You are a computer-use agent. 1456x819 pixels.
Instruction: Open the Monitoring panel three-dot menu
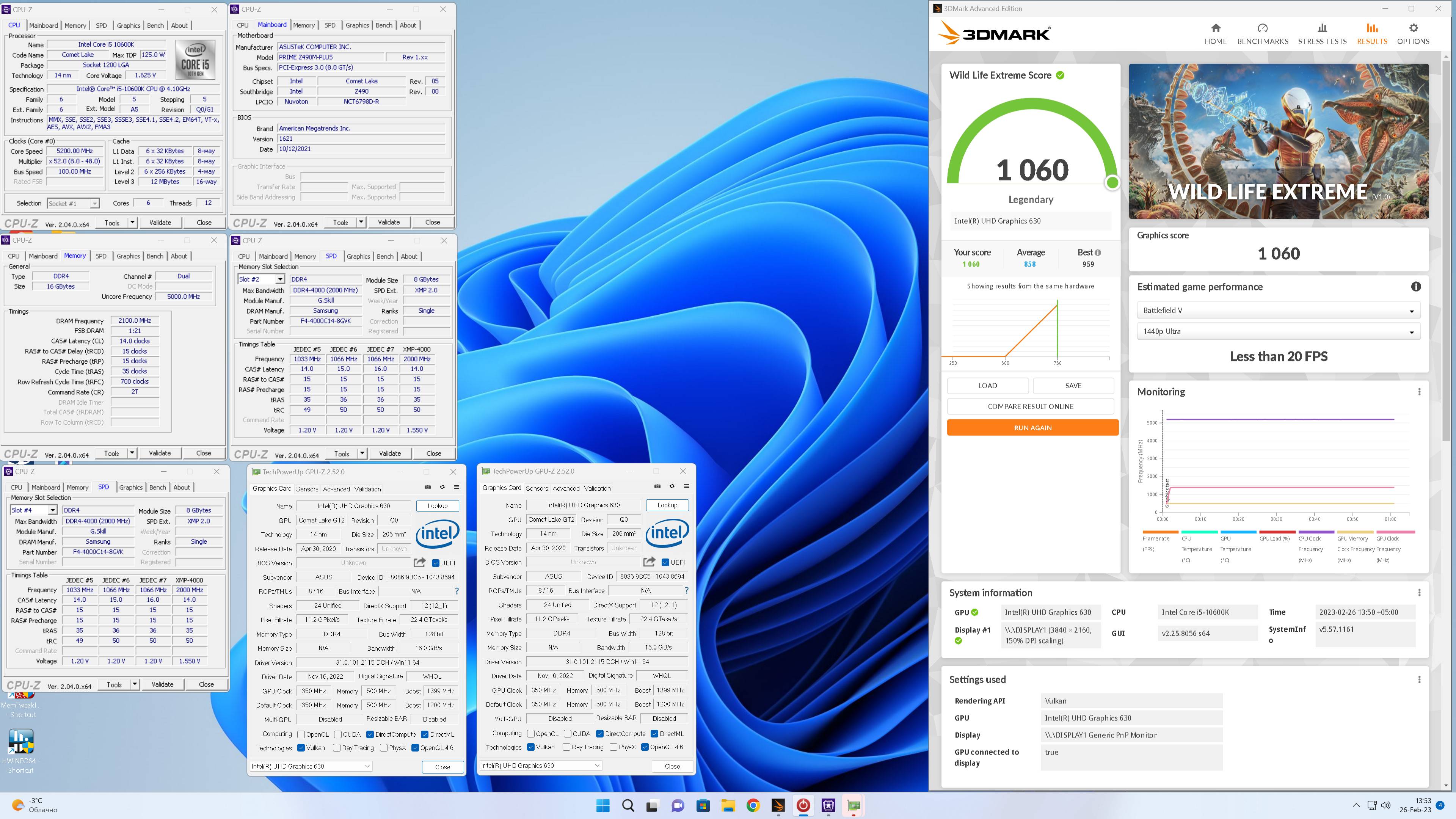pyautogui.click(x=1419, y=392)
